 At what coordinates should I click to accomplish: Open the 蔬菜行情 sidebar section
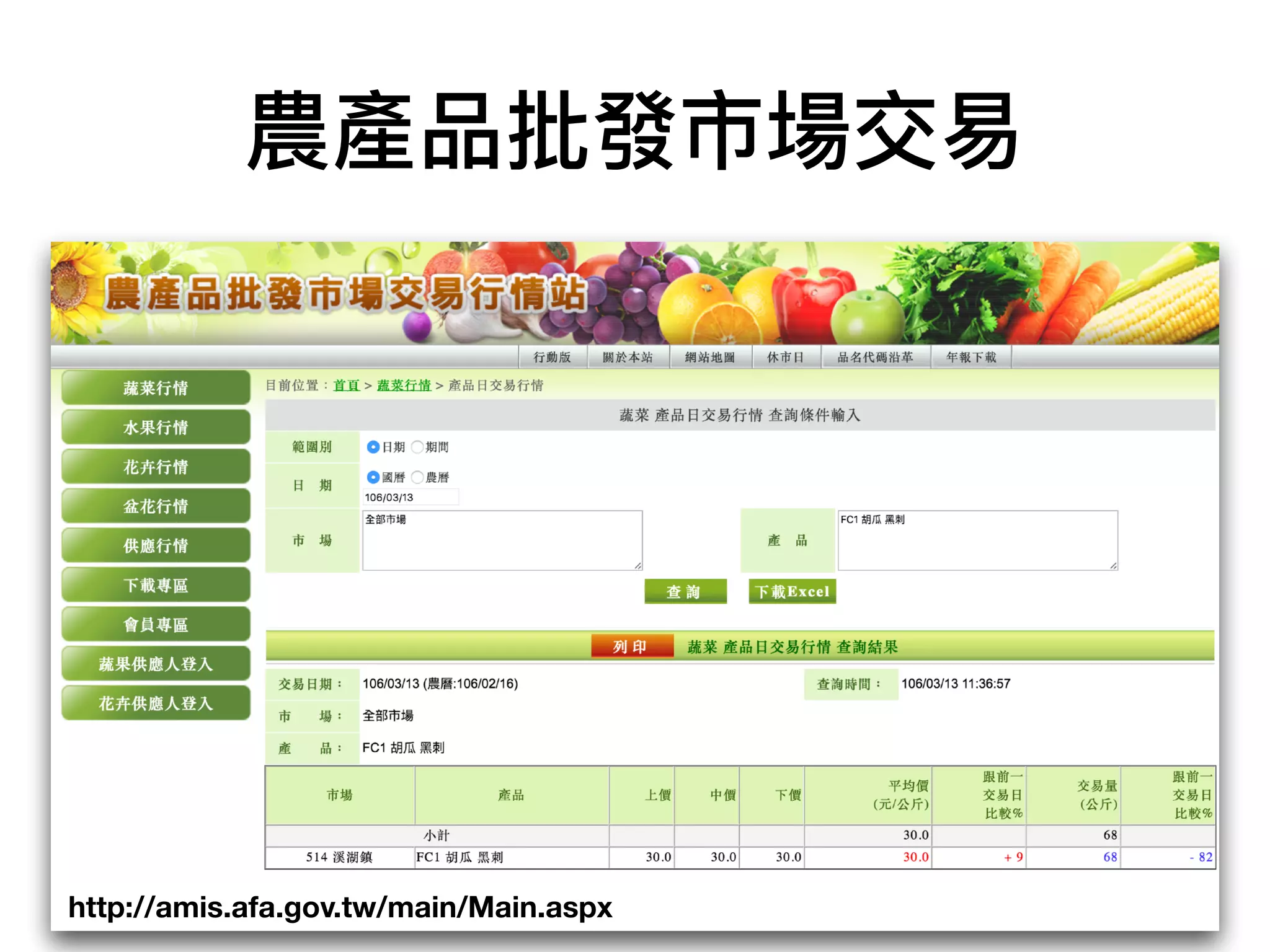coord(156,388)
